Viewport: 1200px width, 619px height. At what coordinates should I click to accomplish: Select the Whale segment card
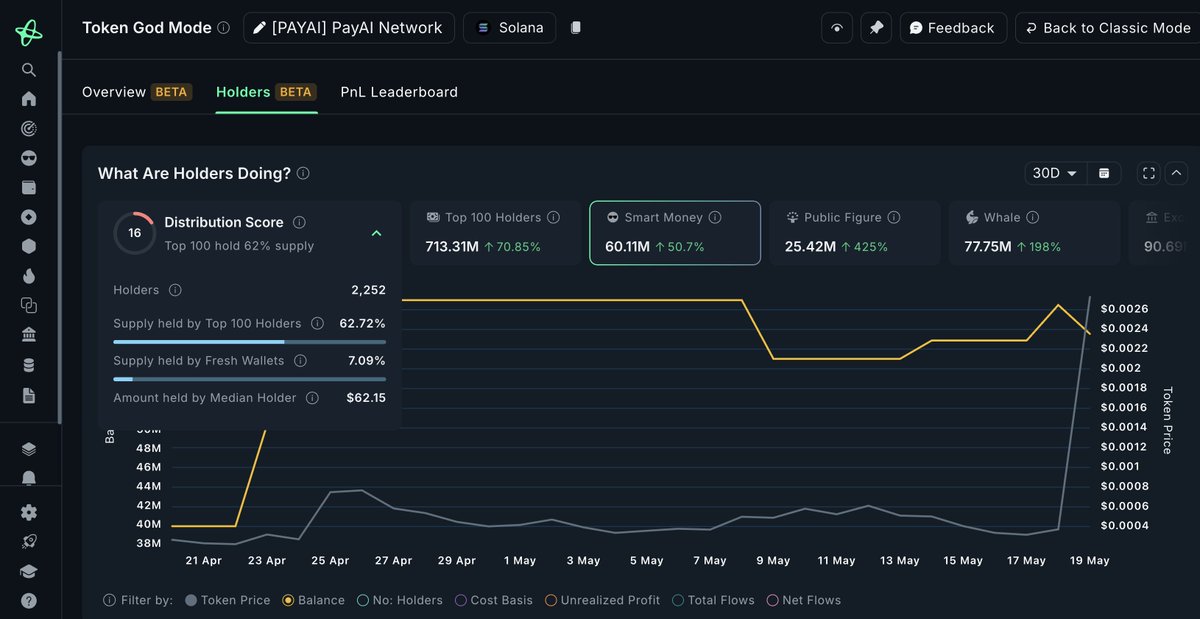tap(1034, 233)
